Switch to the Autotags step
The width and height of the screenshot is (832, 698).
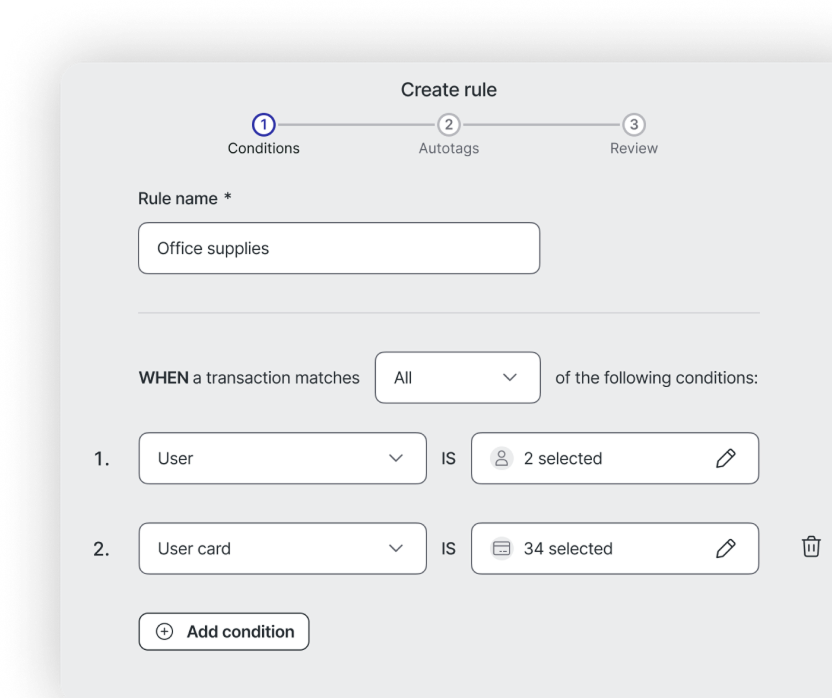pyautogui.click(x=448, y=147)
